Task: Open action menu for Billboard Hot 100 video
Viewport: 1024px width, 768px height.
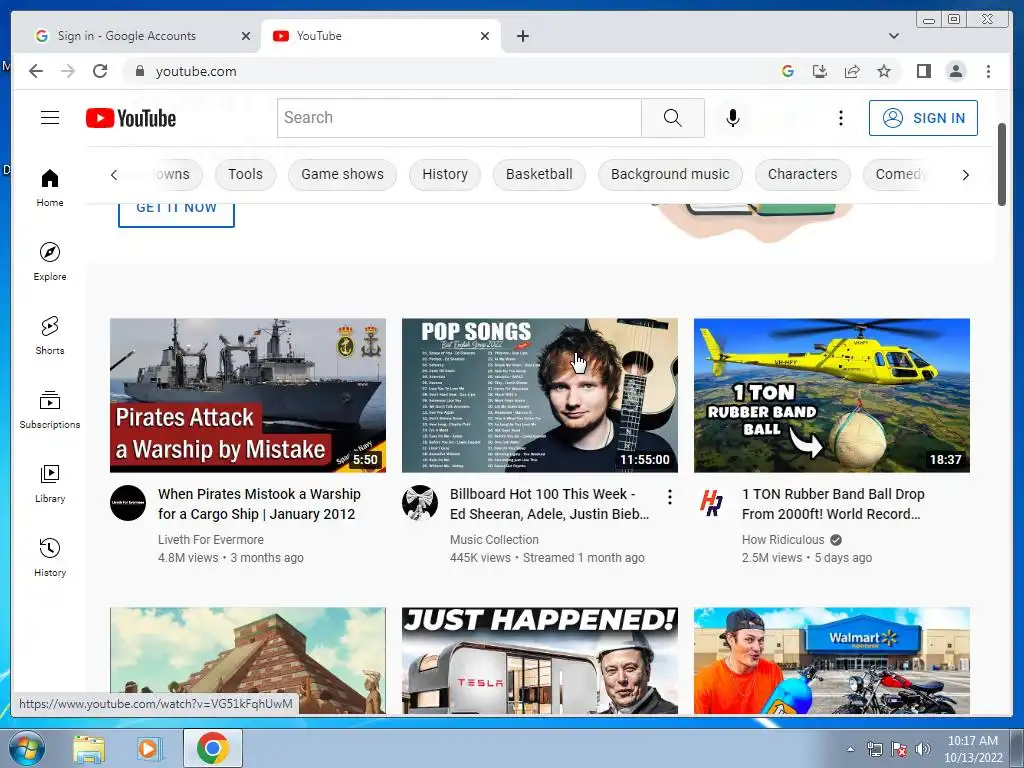Action: (669, 498)
